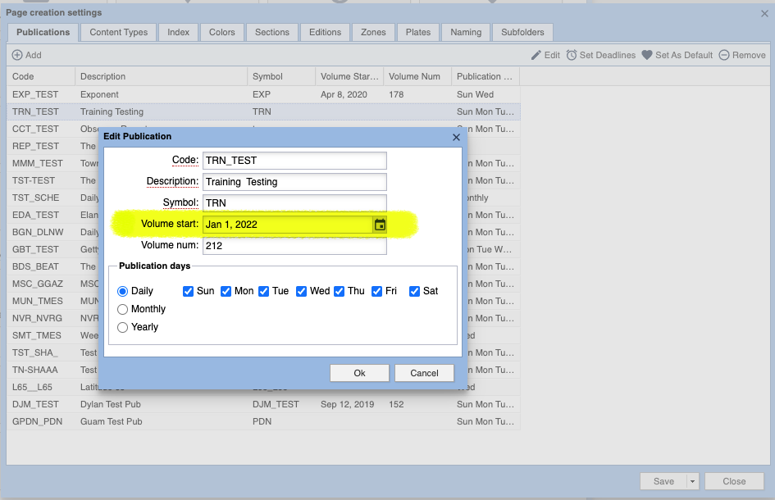Confirm the dialog with Ok

point(359,373)
